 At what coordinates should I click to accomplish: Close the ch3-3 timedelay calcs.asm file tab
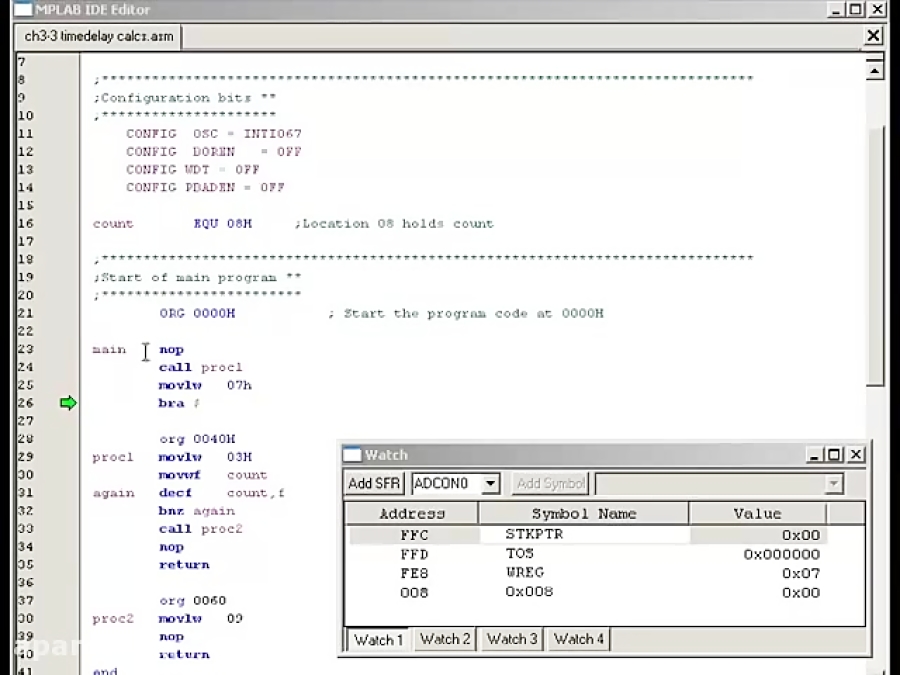tap(873, 36)
